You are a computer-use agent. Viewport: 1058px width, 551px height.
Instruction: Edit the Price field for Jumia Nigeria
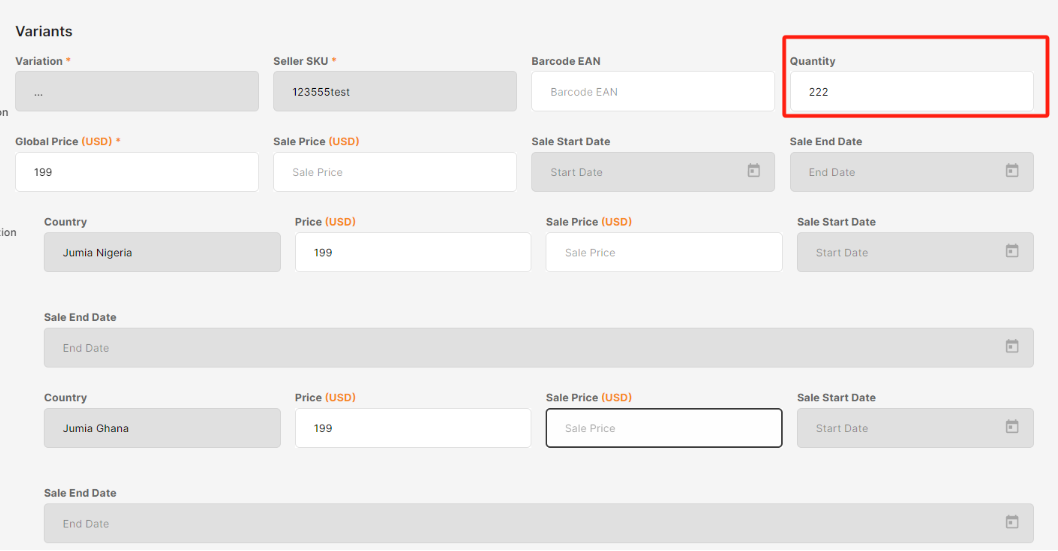(x=412, y=253)
